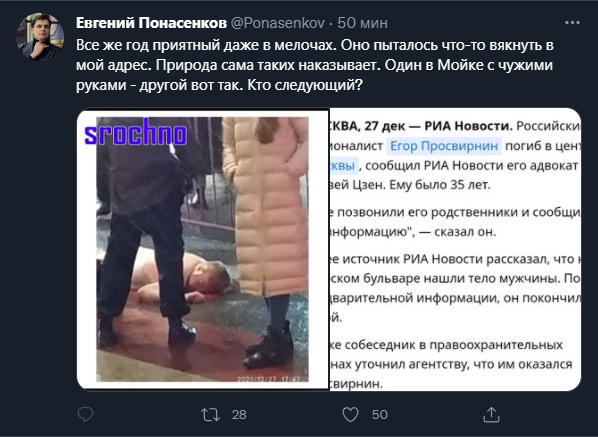Viewport: 598px width, 437px height.
Task: Open the three-dot more options menu
Action: [x=572, y=23]
